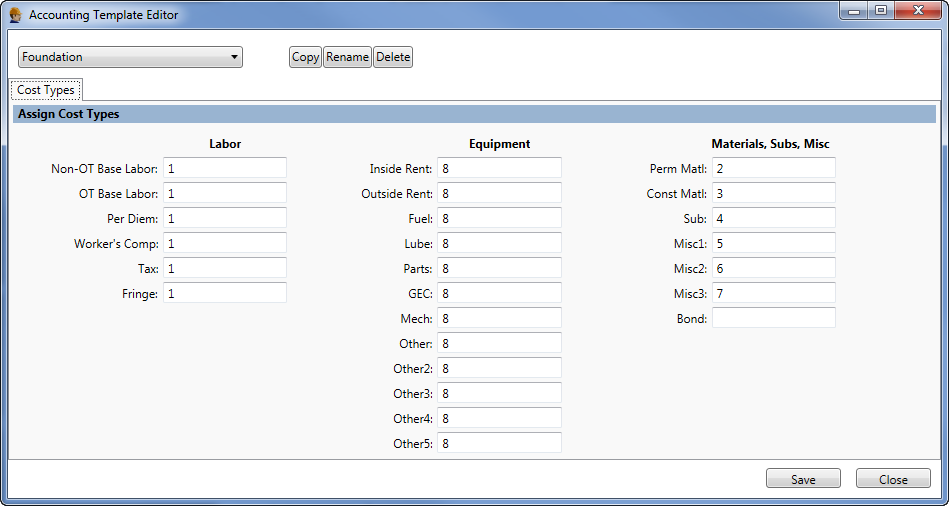Click the Inside Rent input field

(499, 168)
